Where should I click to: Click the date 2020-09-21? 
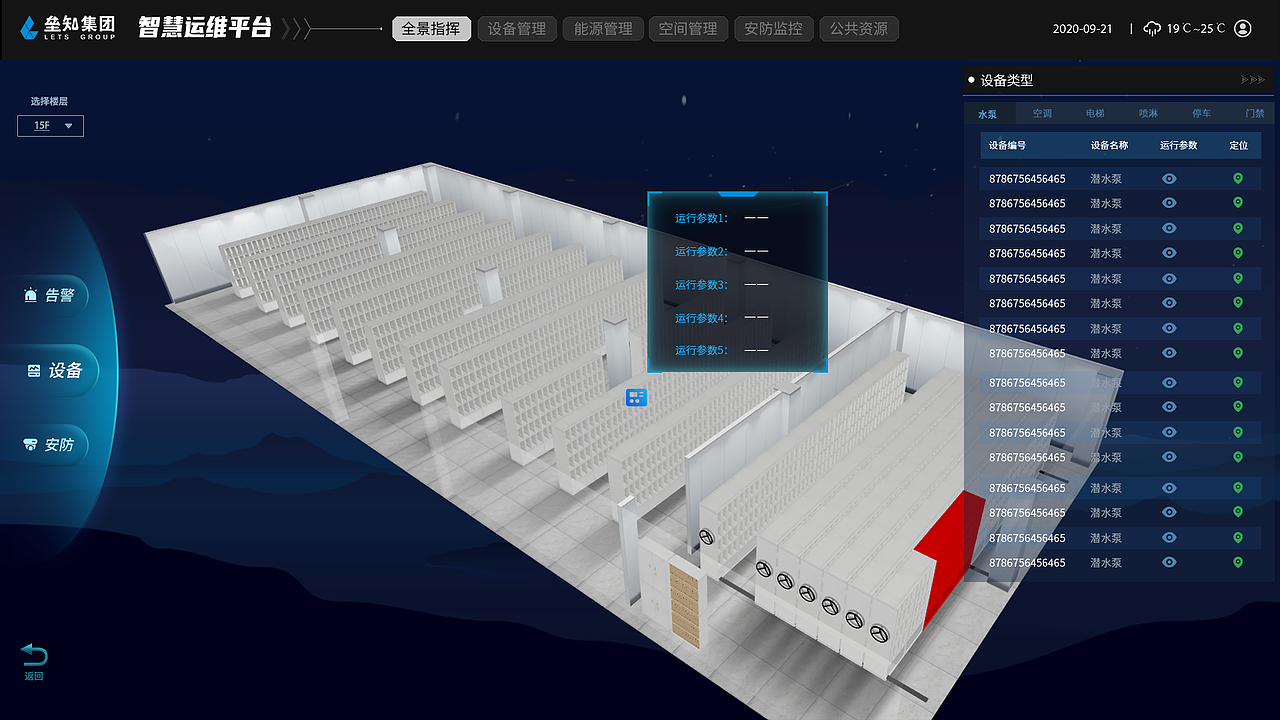[x=1082, y=29]
